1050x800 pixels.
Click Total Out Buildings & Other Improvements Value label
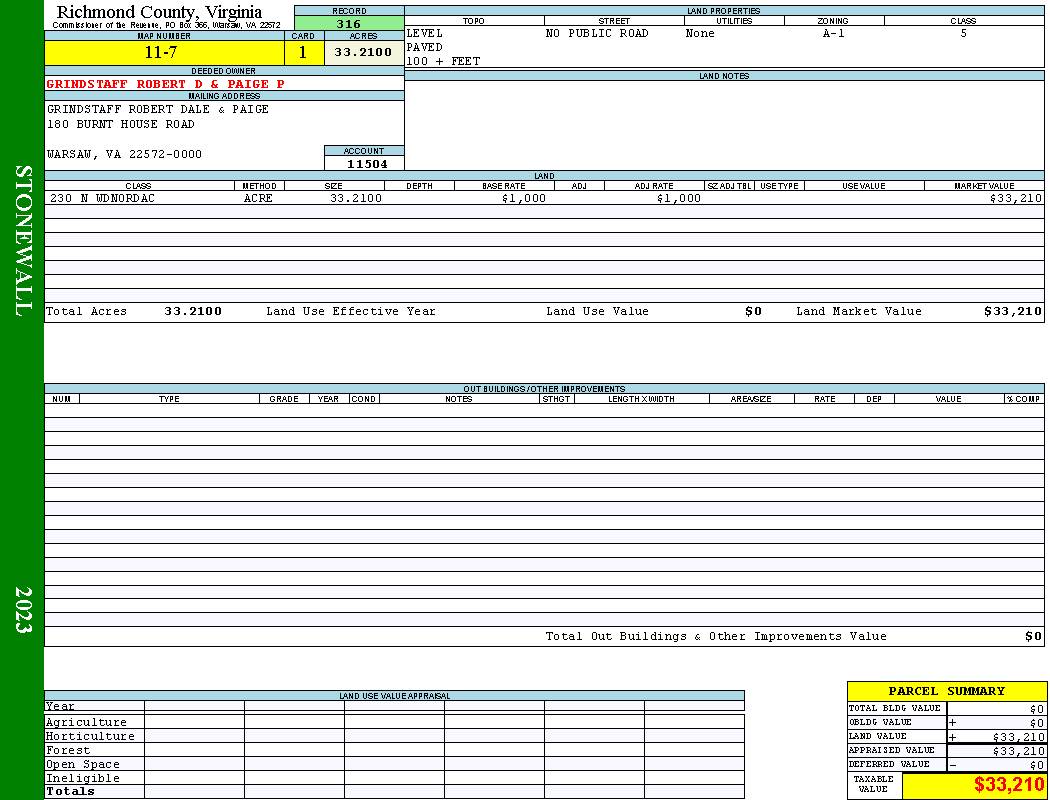[716, 637]
